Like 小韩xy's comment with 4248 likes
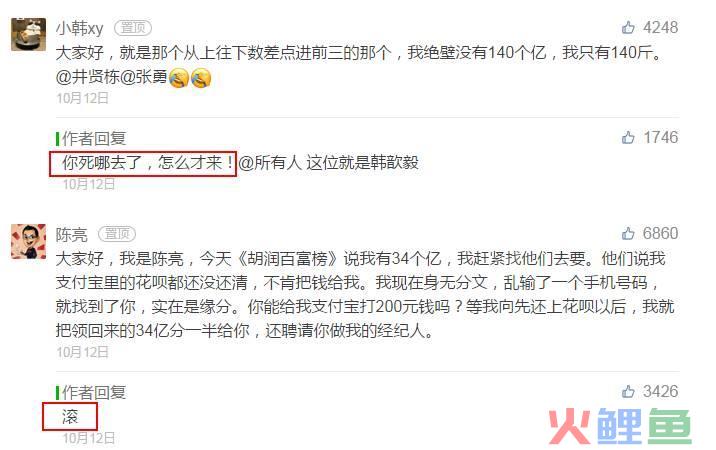This screenshot has height=450, width=716. 628,27
